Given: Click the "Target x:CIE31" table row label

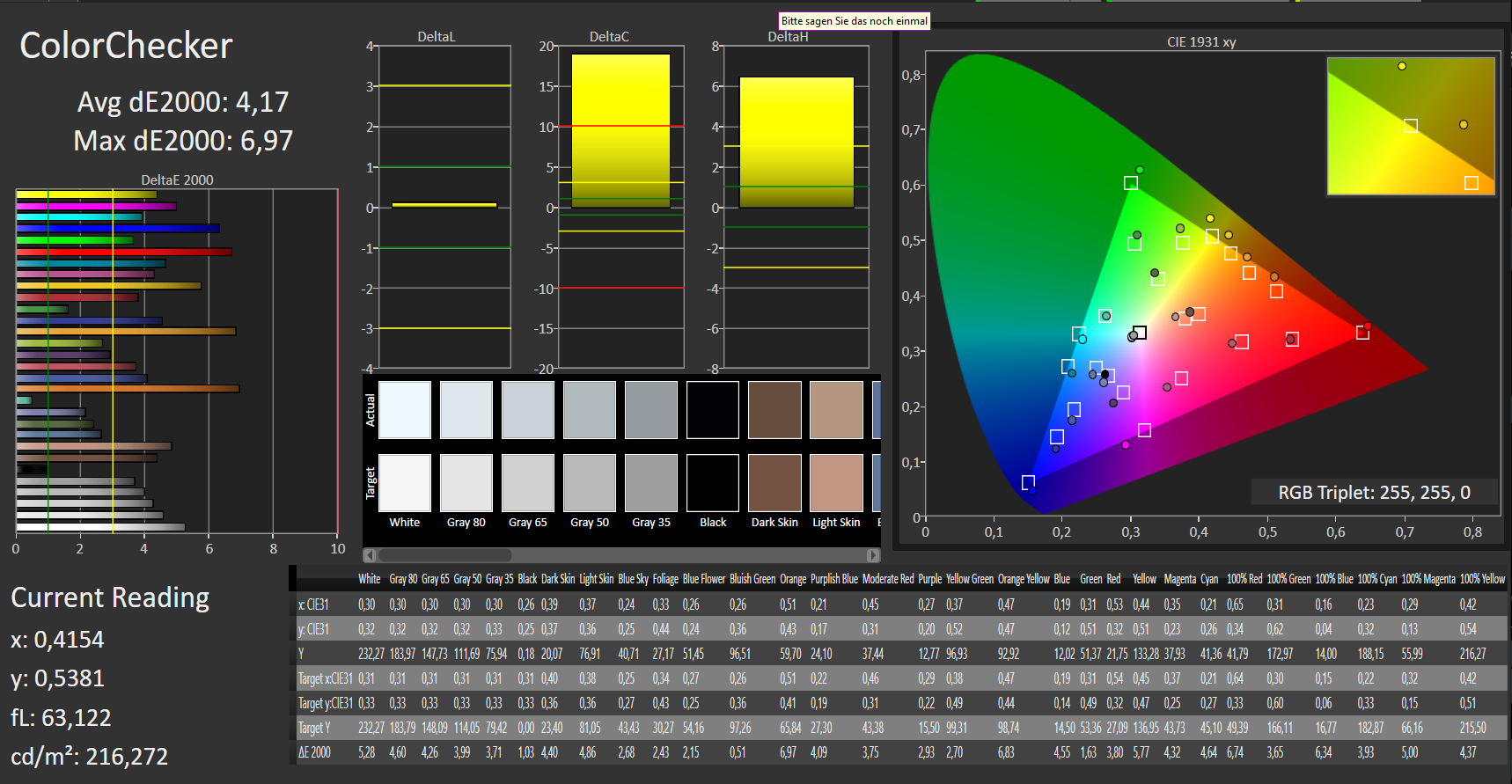Looking at the screenshot, I should click(326, 678).
